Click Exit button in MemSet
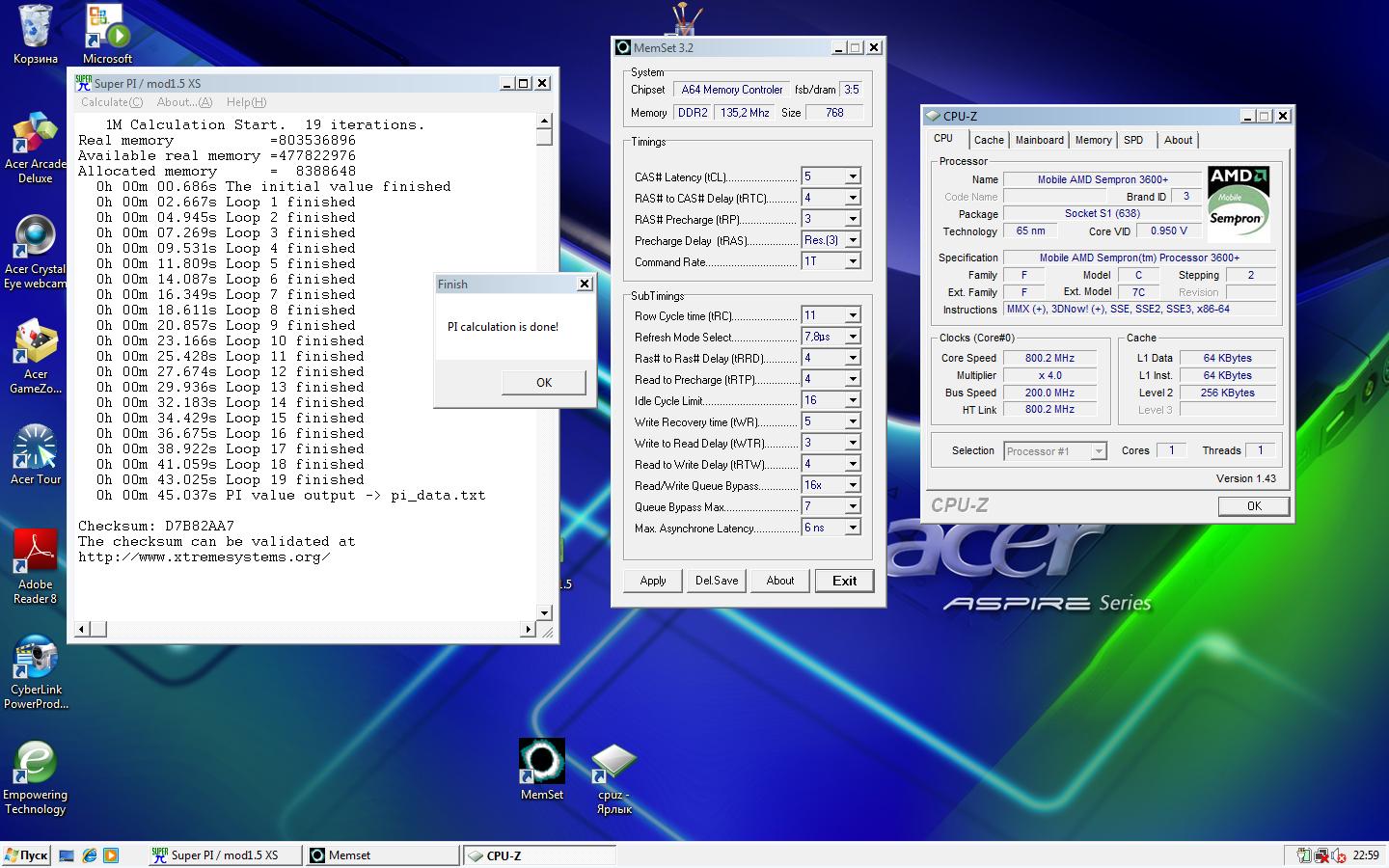Image resolution: width=1389 pixels, height=868 pixels. pyautogui.click(x=844, y=581)
